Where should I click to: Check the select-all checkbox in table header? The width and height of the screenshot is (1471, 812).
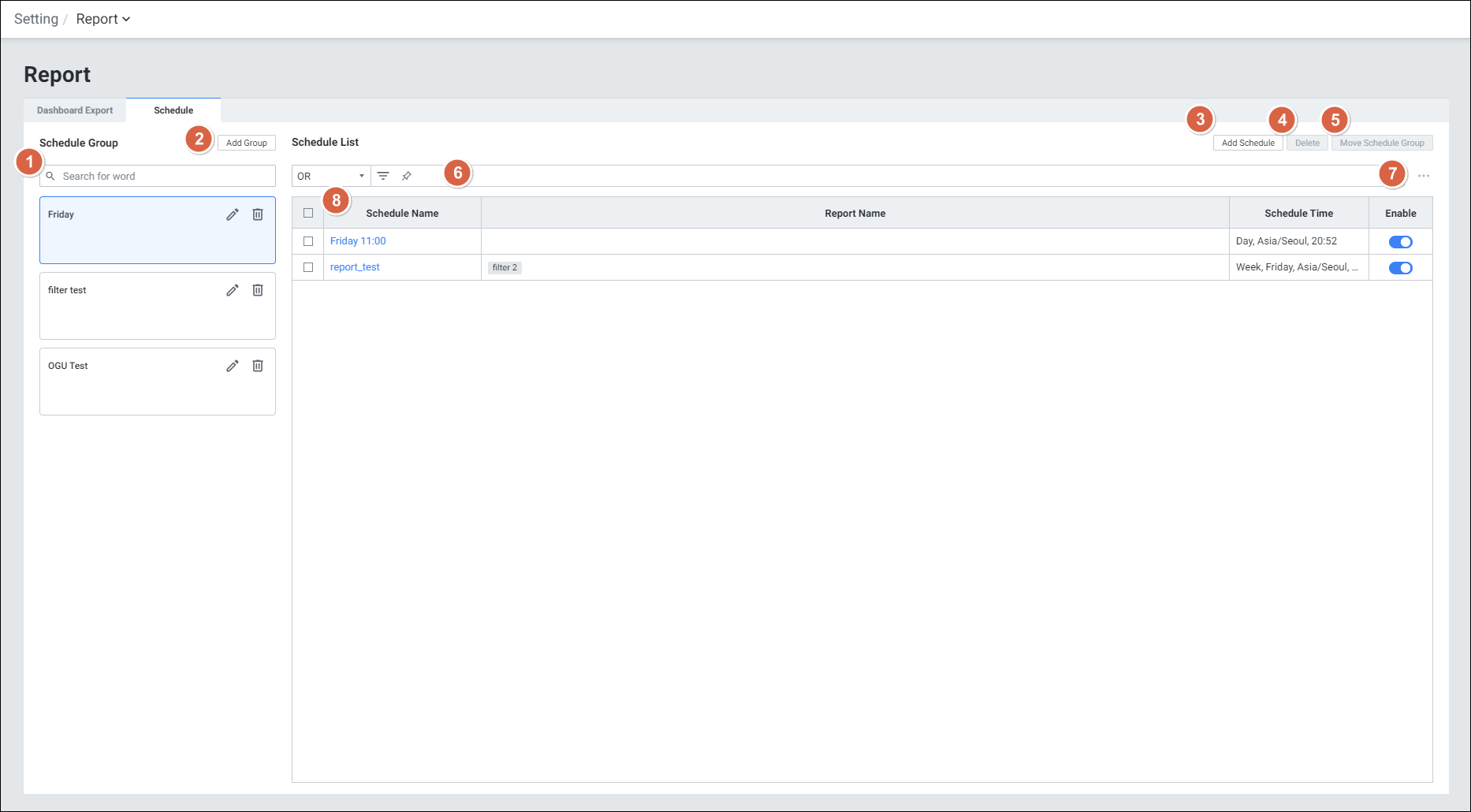pyautogui.click(x=308, y=213)
